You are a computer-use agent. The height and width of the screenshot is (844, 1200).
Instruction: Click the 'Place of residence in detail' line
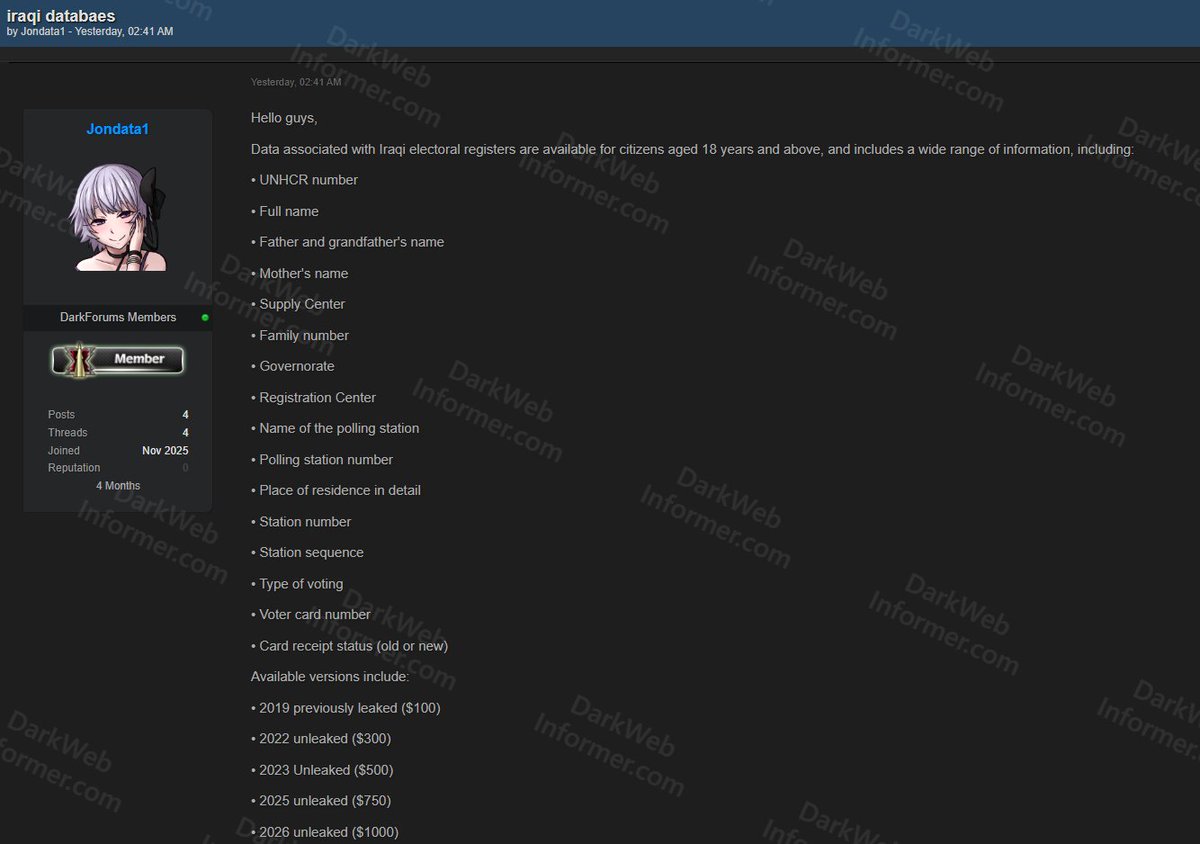coord(336,490)
